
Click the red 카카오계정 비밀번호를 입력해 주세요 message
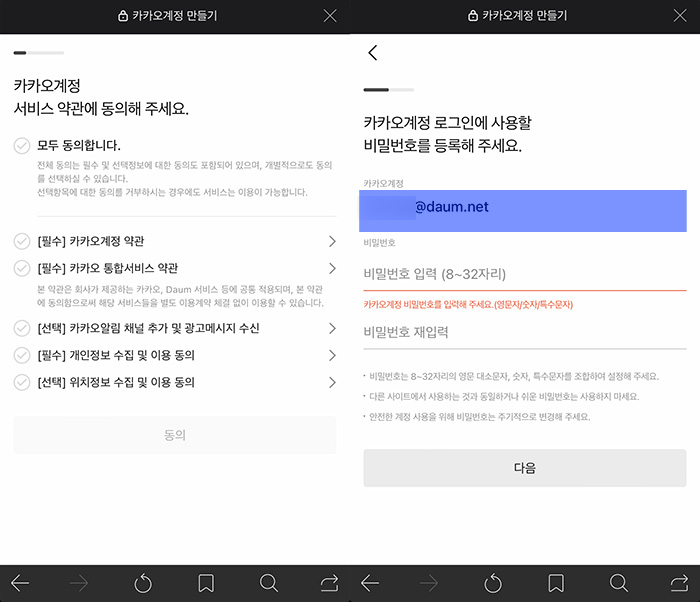click(x=468, y=305)
